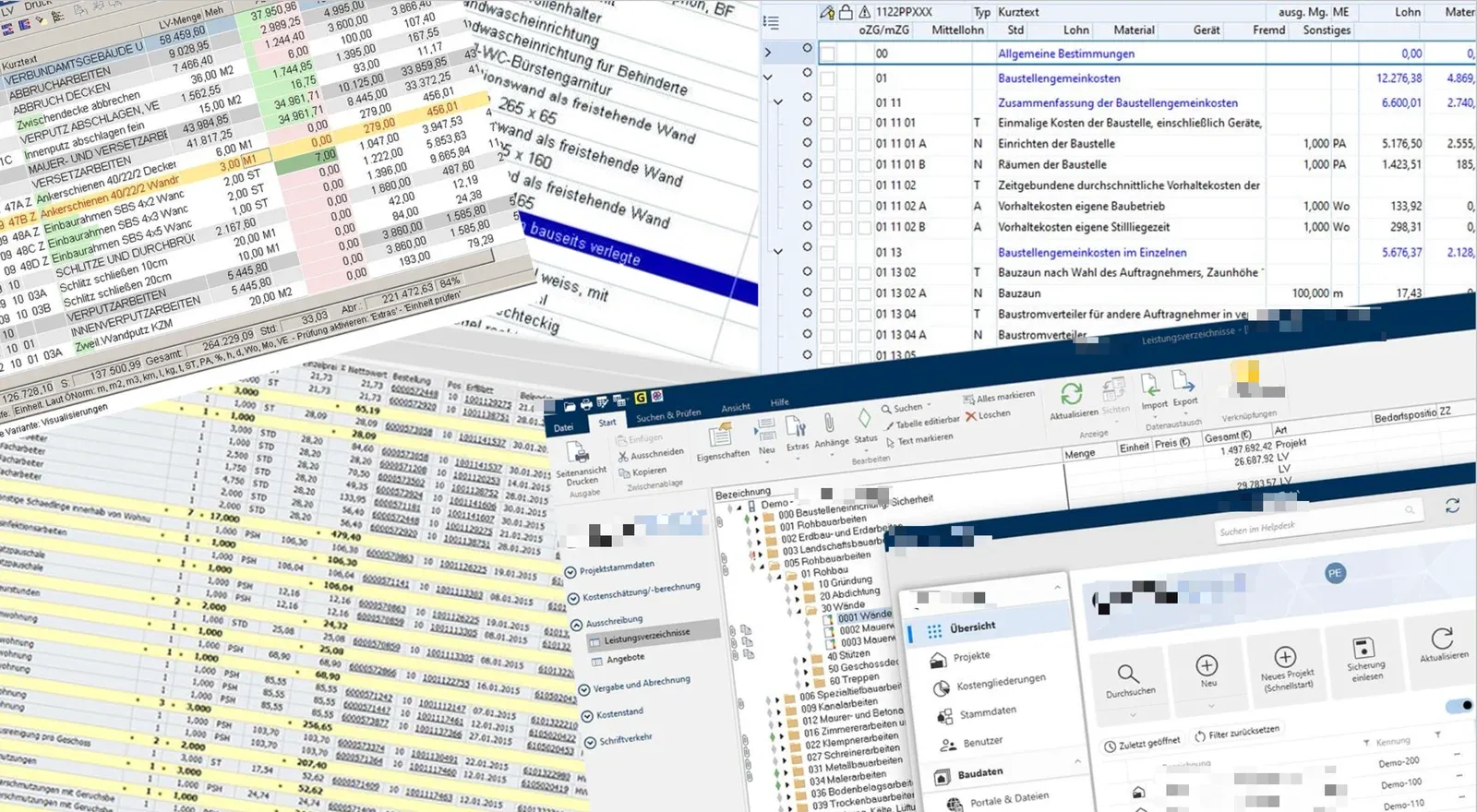Open the Hilfe ribbon tab
The width and height of the screenshot is (1477, 812).
pyautogui.click(x=780, y=402)
